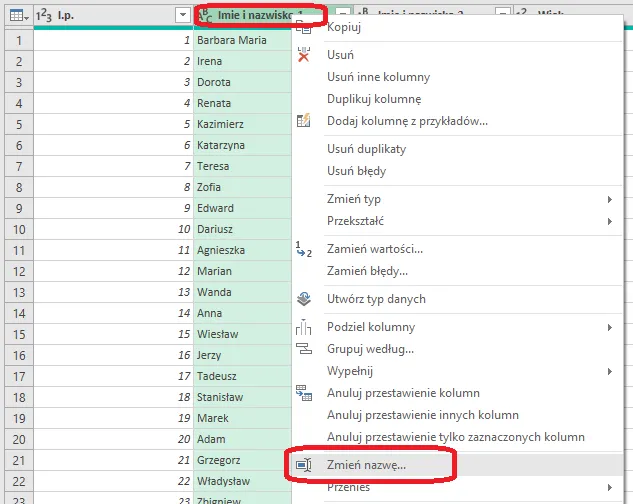Click the Grupuj według icon
The height and width of the screenshot is (504, 633).
click(305, 349)
